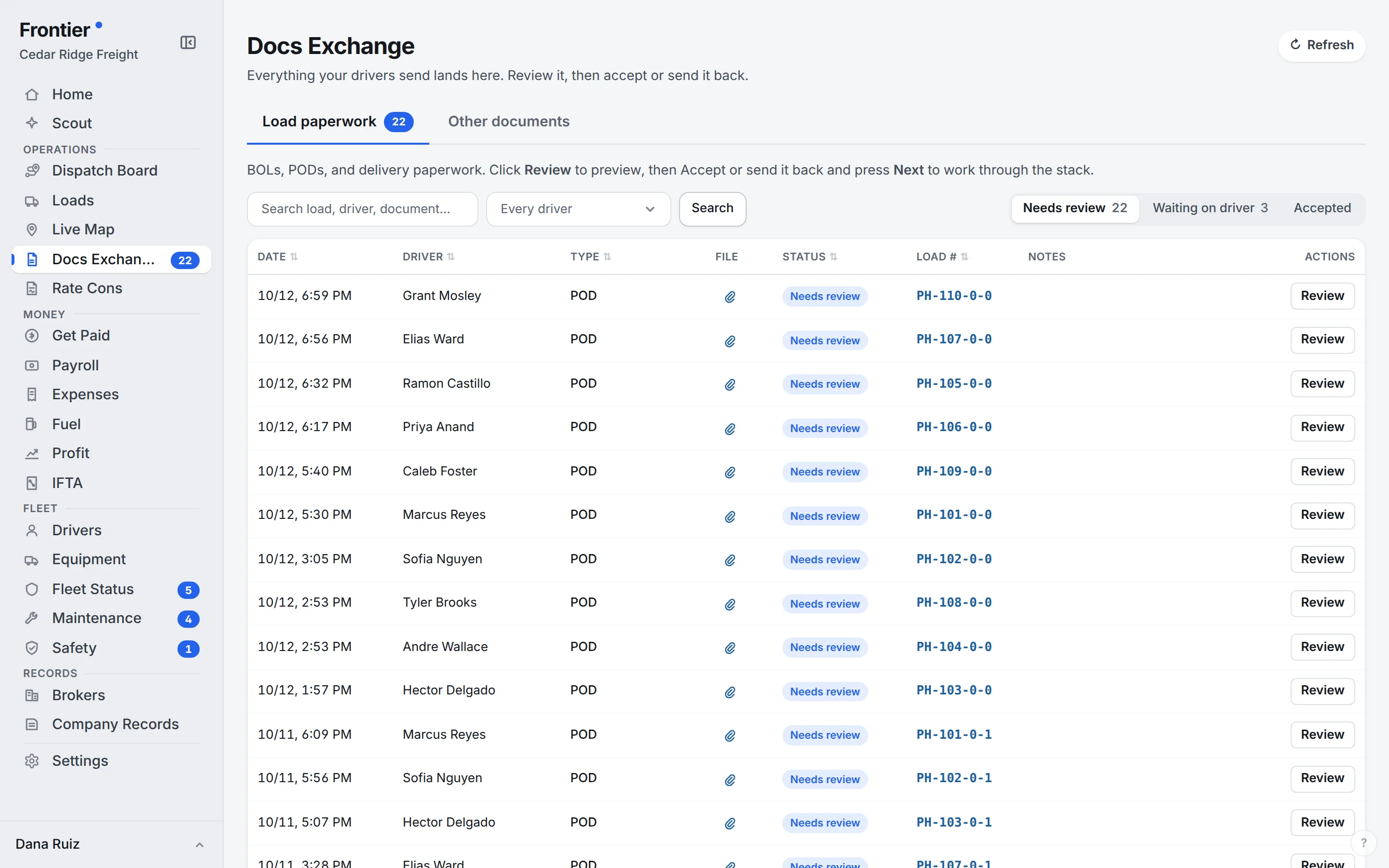Open the help question mark icon
Screen dimensions: 1389x868
1363,843
